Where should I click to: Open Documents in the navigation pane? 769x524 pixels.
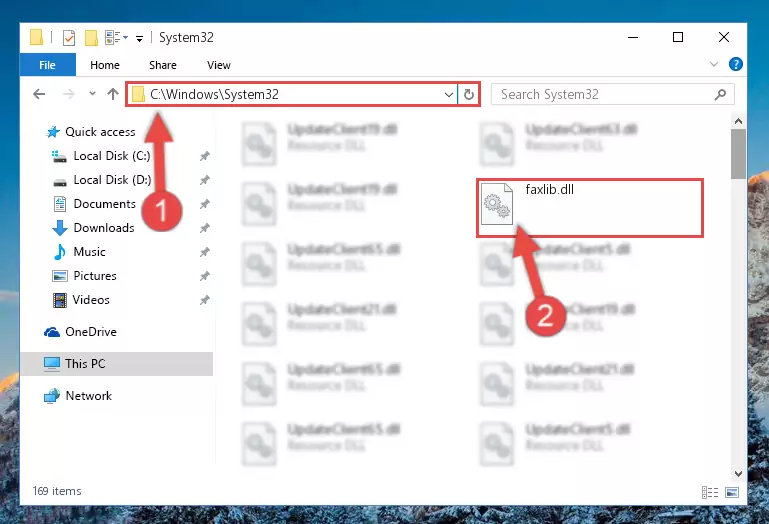point(104,204)
